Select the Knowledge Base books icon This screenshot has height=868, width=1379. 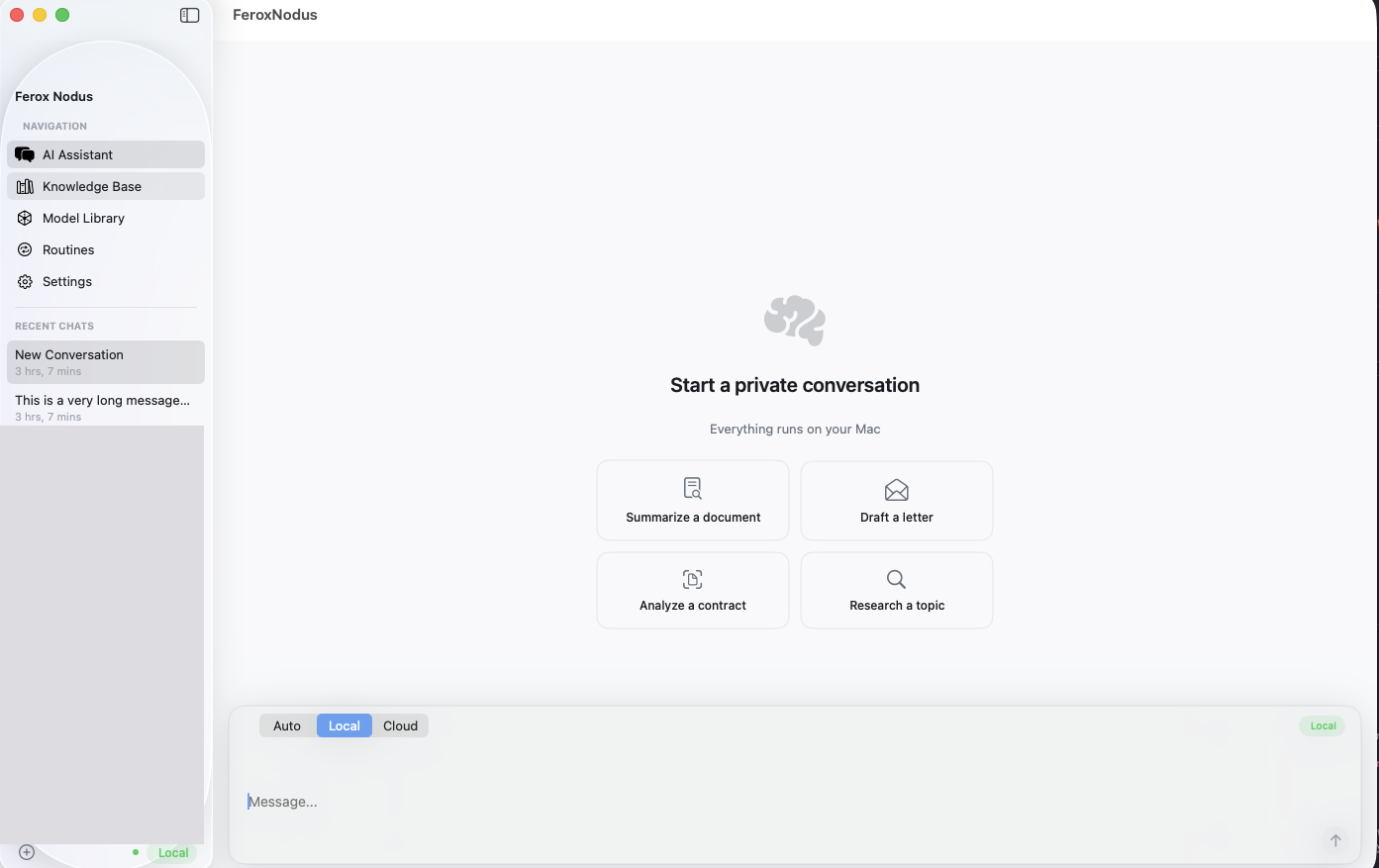click(24, 186)
